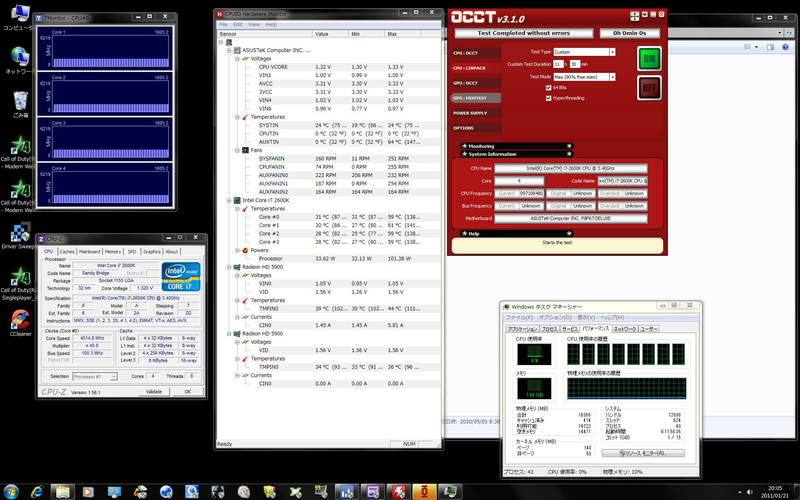800x500 pixels.
Task: Toggle the Hyperthreading checkbox in OCCT
Action: (548, 98)
